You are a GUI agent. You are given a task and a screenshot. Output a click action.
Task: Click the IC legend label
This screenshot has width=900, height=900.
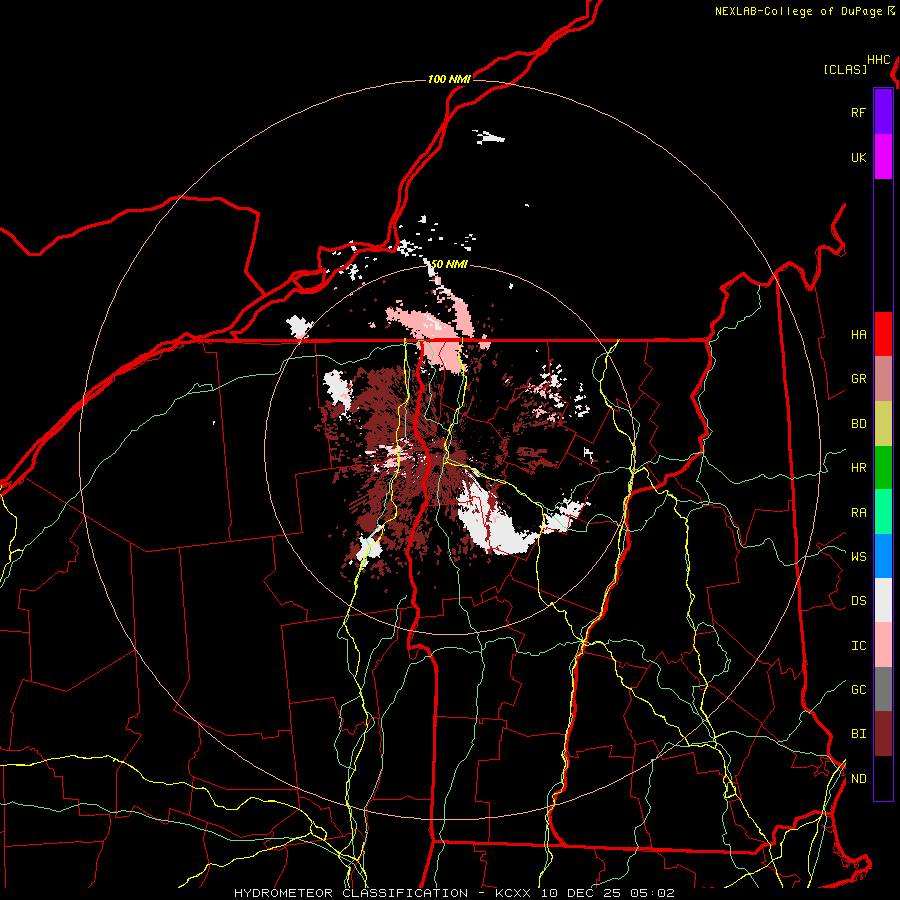(858, 646)
